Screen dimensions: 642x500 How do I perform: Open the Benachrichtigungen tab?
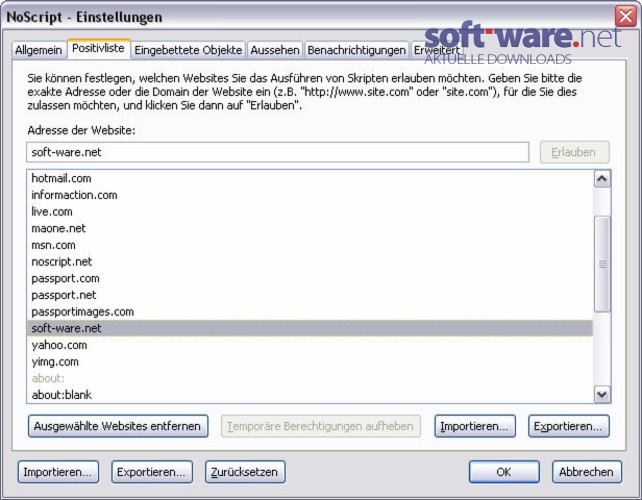[x=357, y=50]
